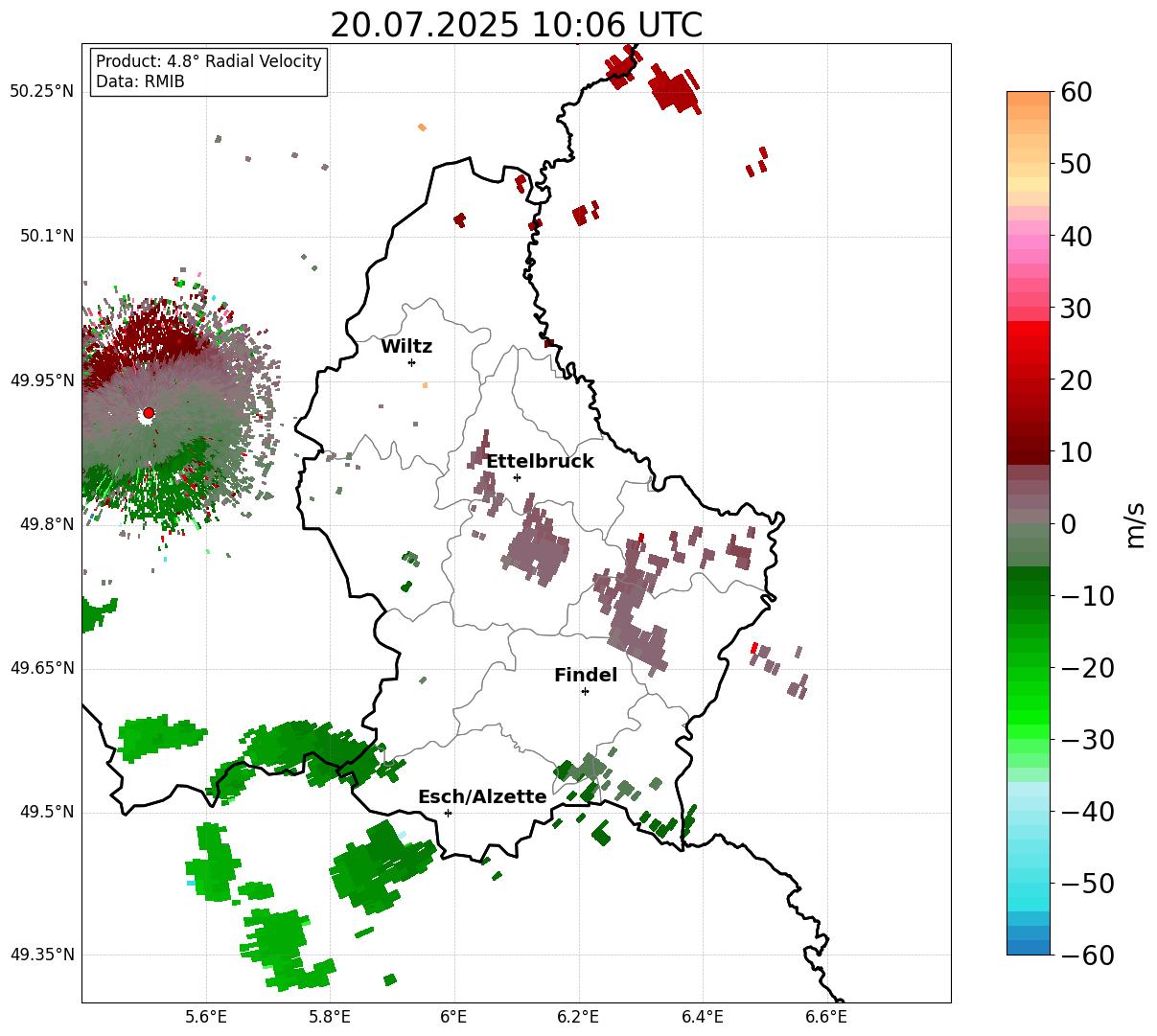
Task: Click the title 20.07.2025 10:06 UTC
Action: pyautogui.click(x=516, y=25)
